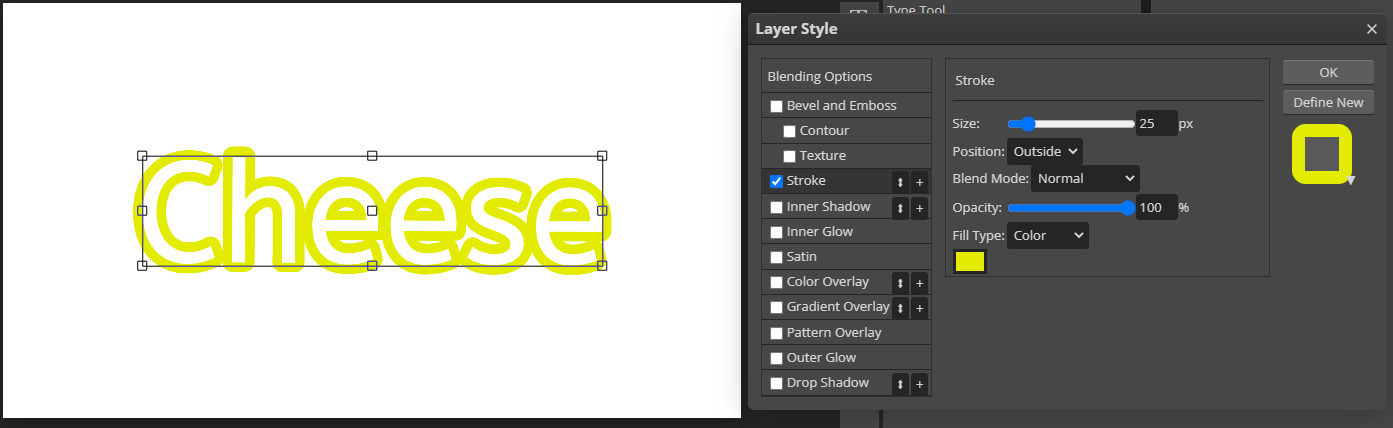Add another Color Overlay with plus icon
This screenshot has width=1393, height=428.
pyautogui.click(x=919, y=283)
